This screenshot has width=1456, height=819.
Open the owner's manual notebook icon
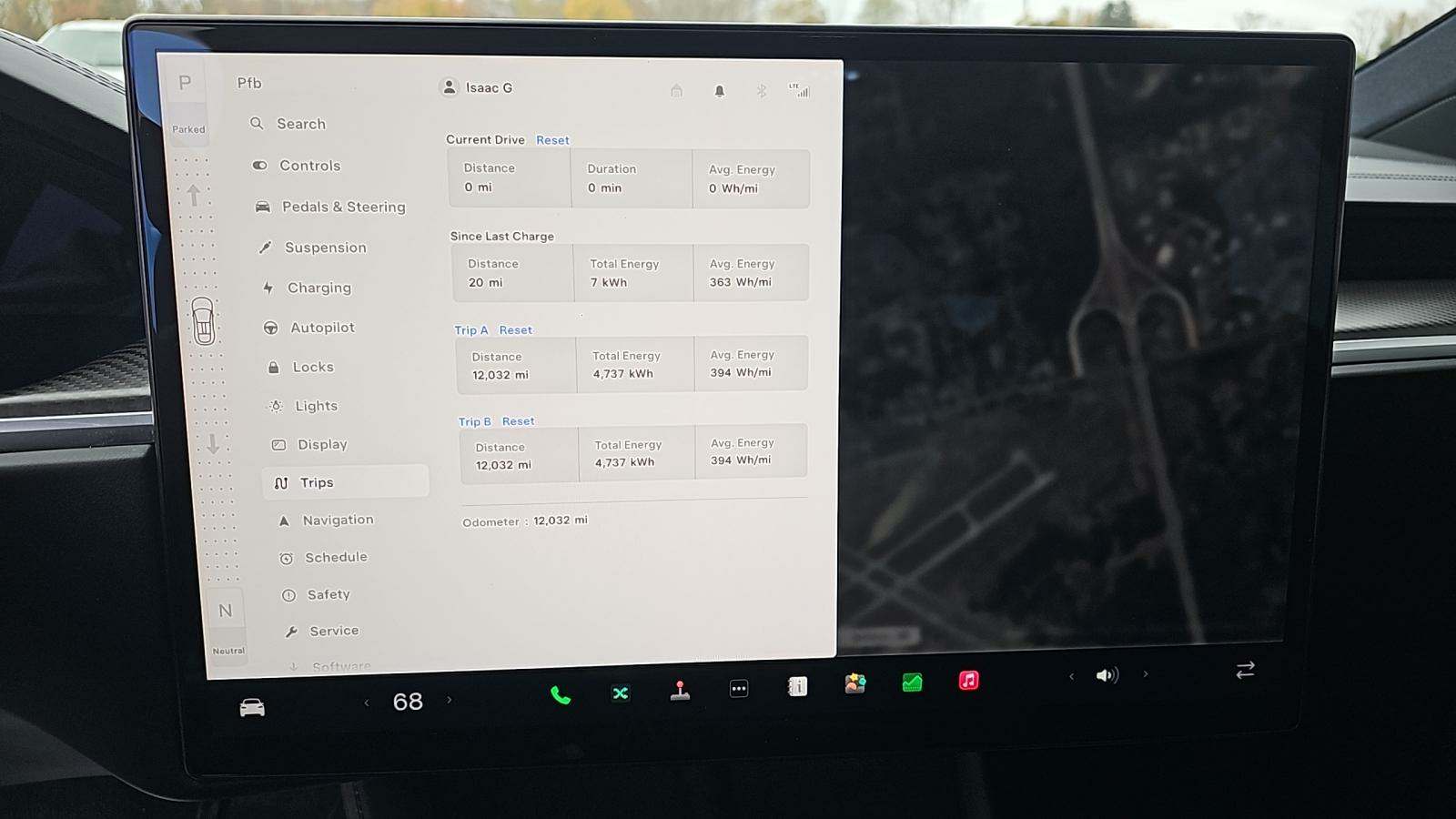click(797, 686)
